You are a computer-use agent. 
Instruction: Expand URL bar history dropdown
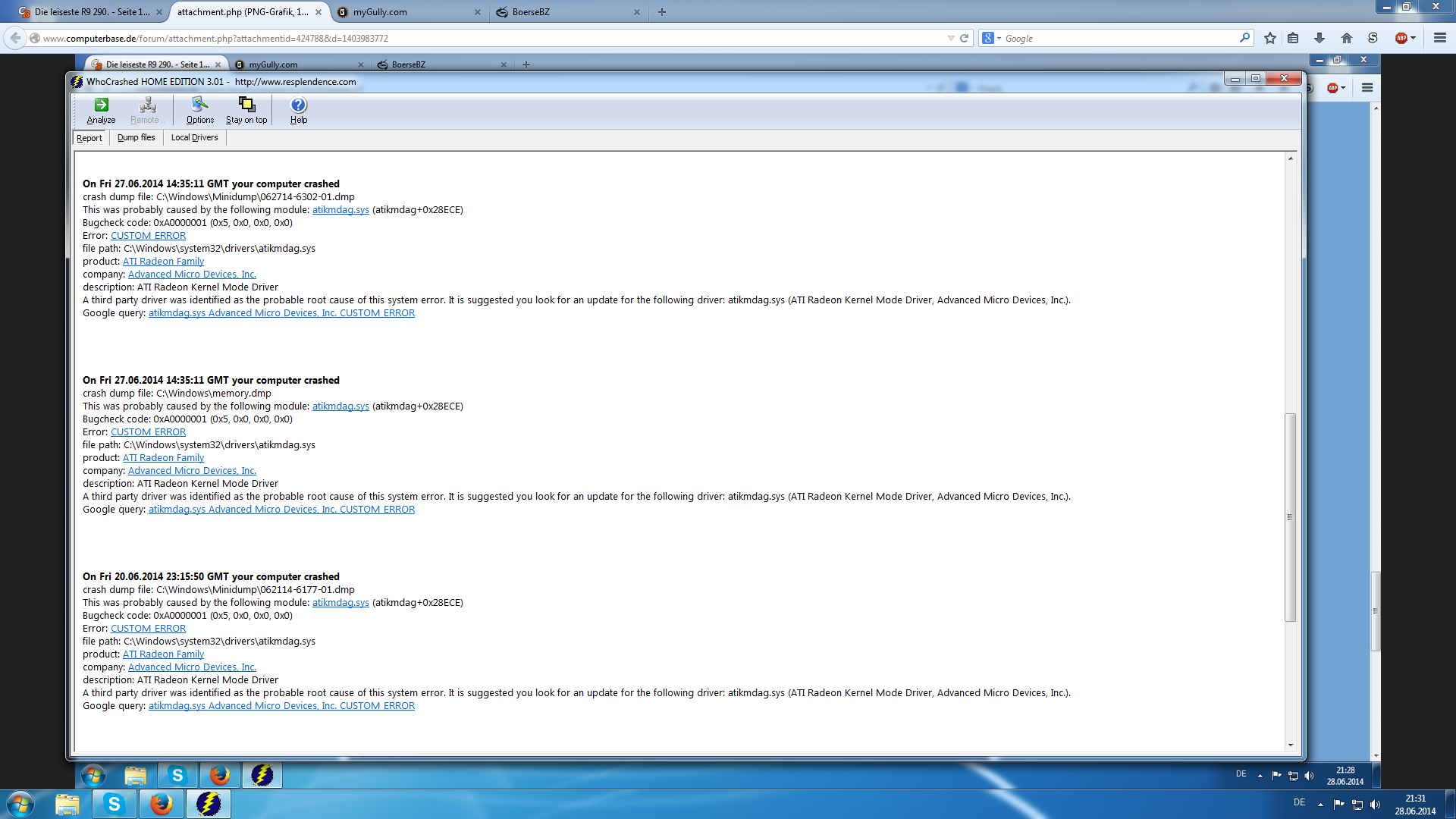pos(951,38)
